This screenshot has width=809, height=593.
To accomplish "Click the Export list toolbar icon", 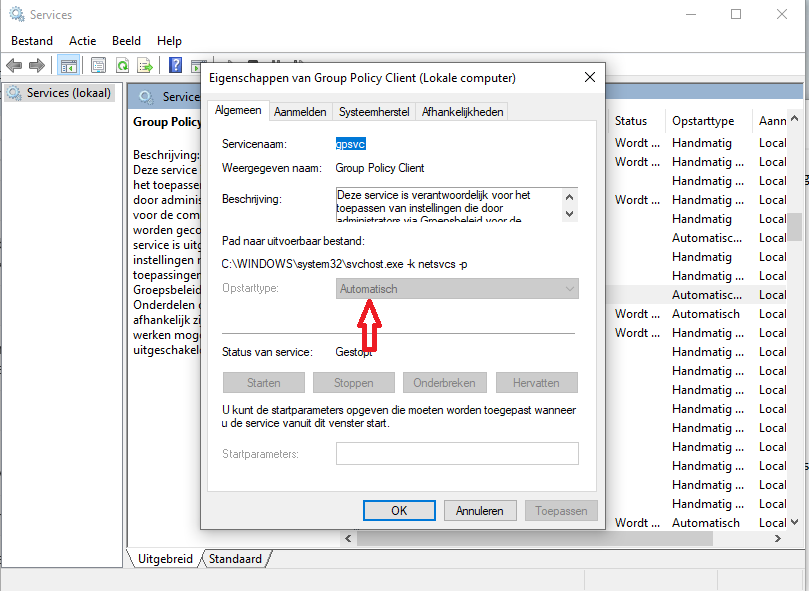I will click(145, 65).
